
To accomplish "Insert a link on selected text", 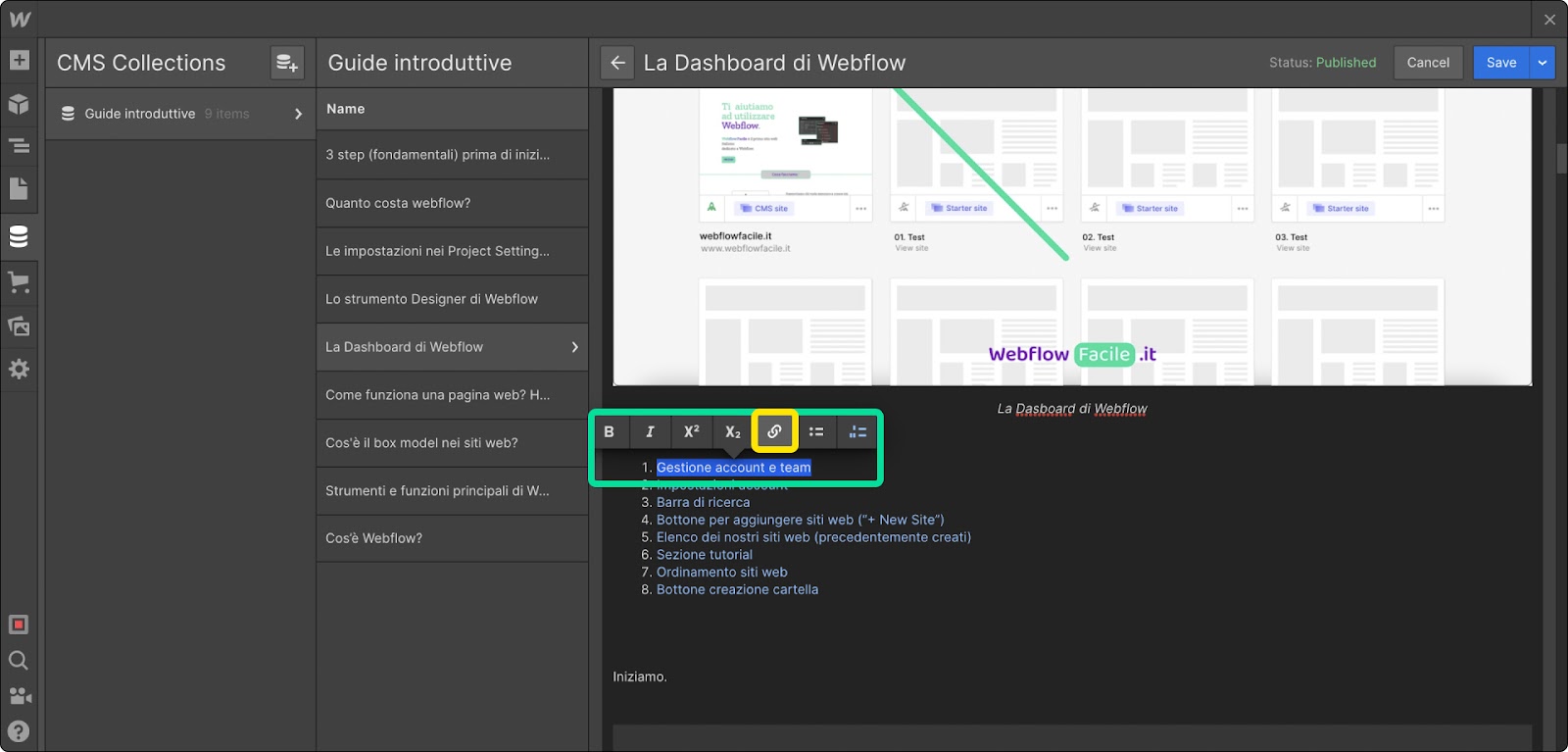I will click(774, 431).
